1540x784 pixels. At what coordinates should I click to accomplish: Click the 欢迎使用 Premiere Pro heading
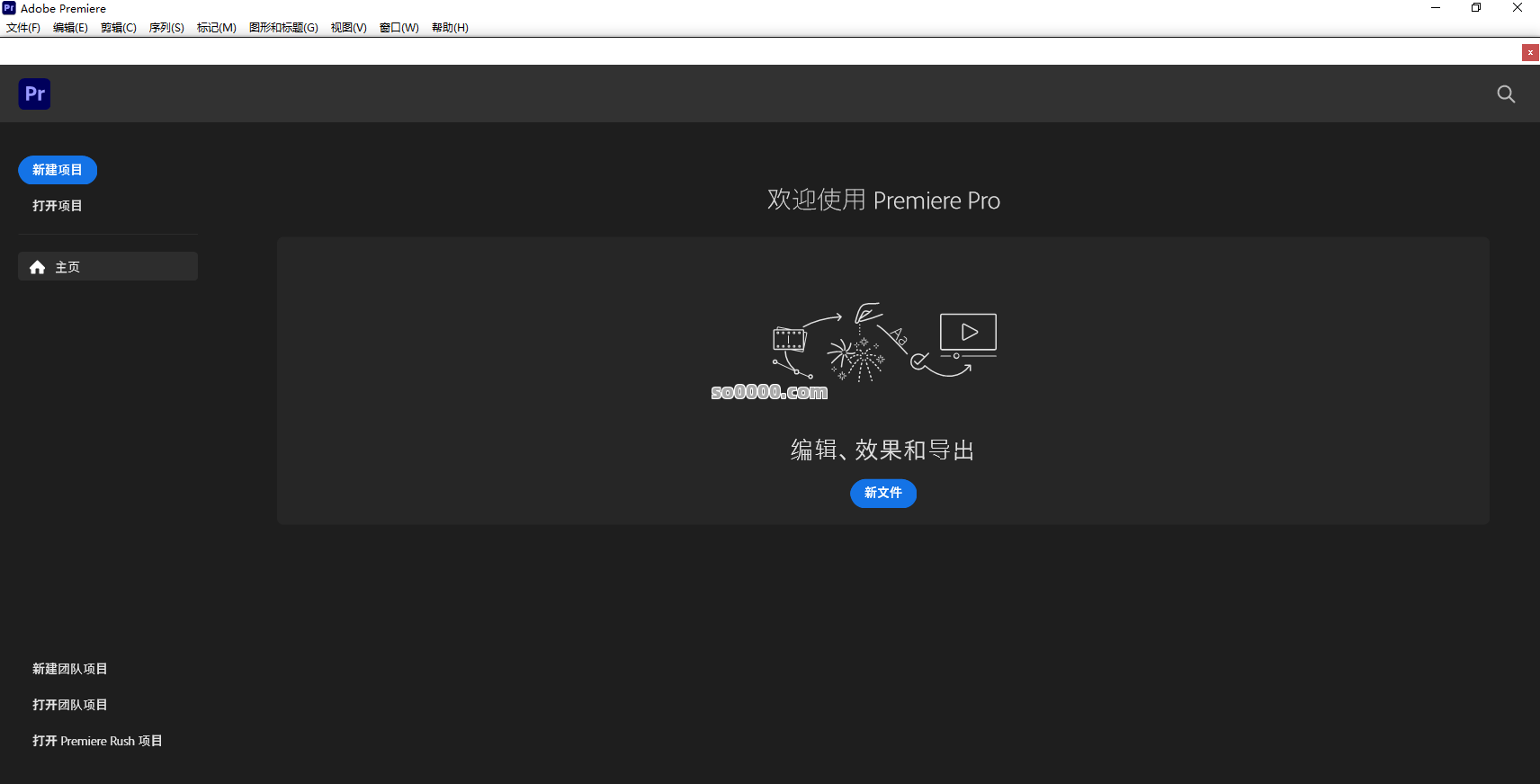tap(883, 200)
